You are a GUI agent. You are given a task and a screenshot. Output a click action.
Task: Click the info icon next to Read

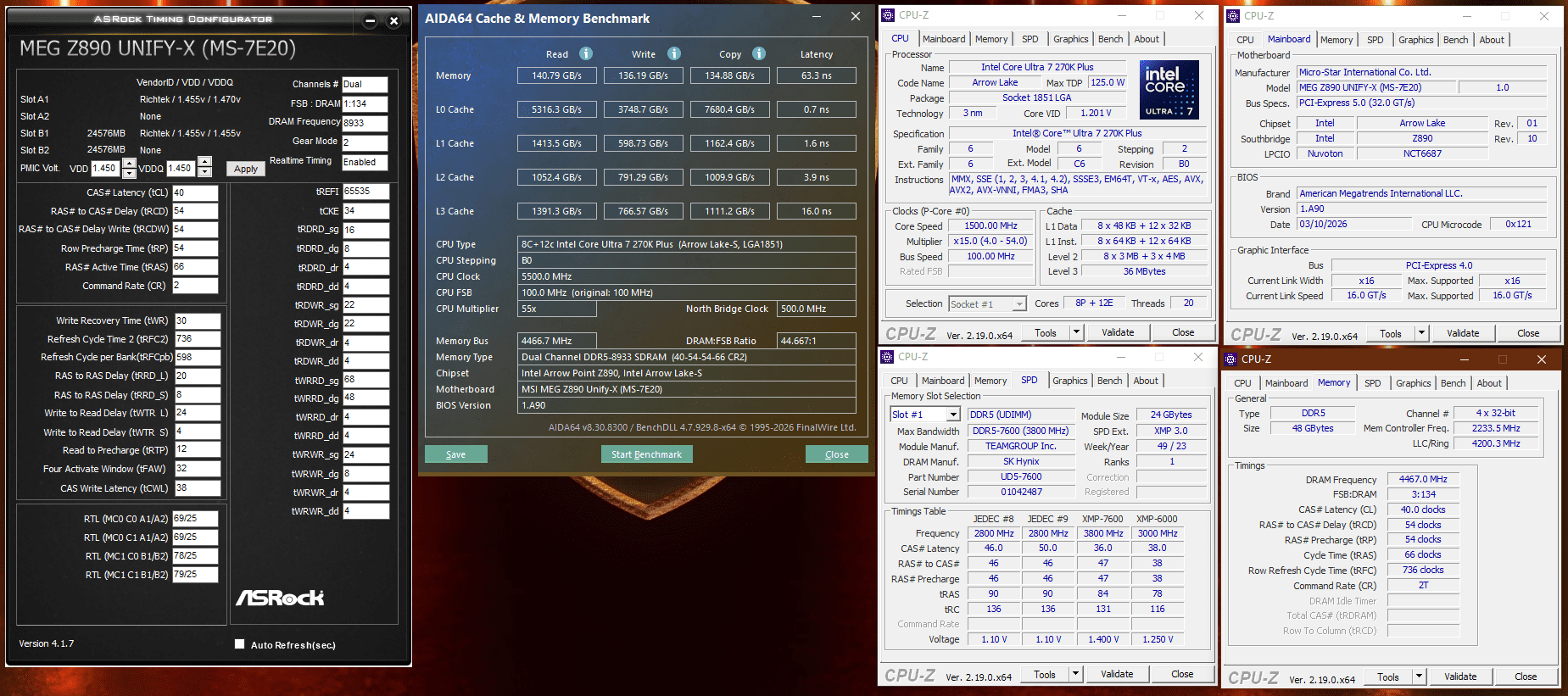click(x=586, y=53)
